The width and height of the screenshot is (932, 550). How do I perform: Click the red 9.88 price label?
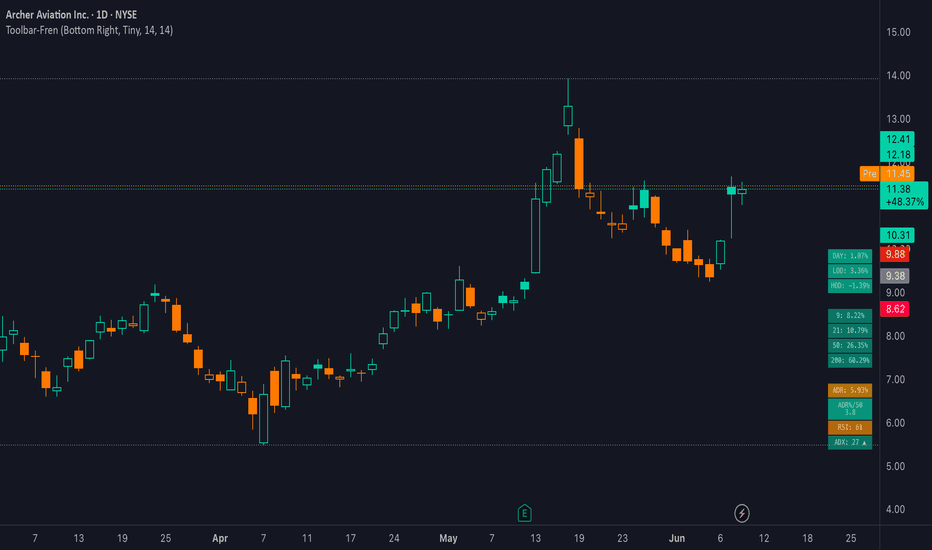pyautogui.click(x=895, y=254)
